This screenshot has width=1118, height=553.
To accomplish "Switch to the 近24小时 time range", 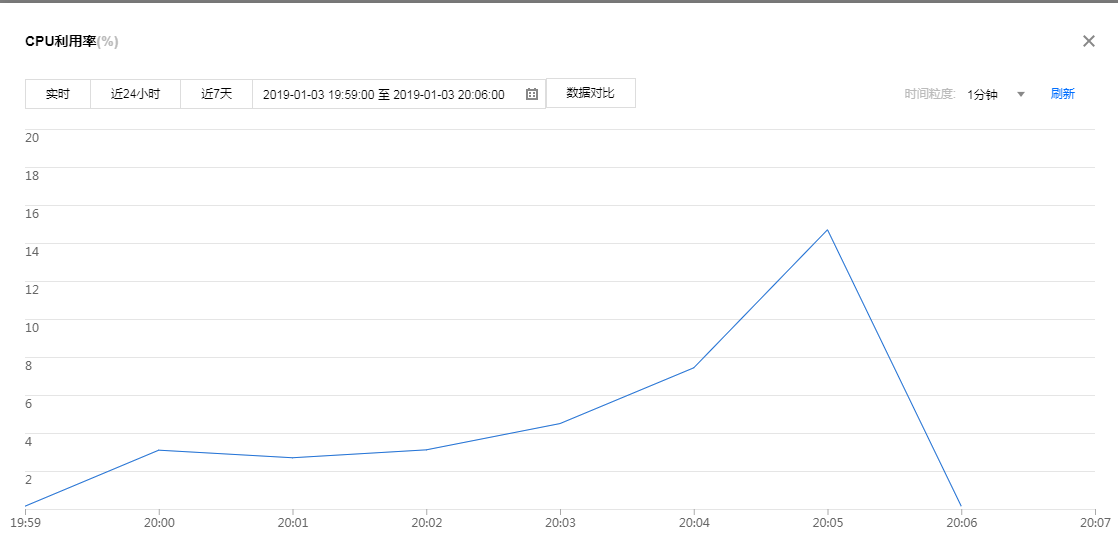I will [135, 94].
